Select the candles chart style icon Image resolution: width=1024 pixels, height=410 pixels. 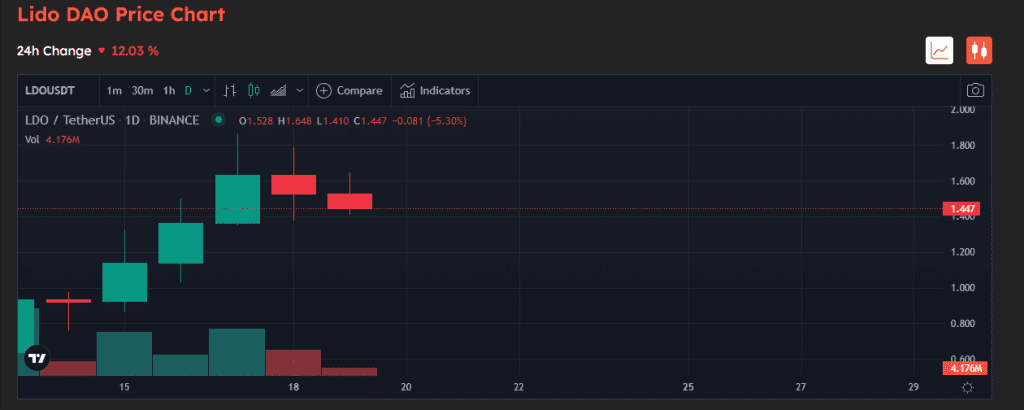coord(254,91)
